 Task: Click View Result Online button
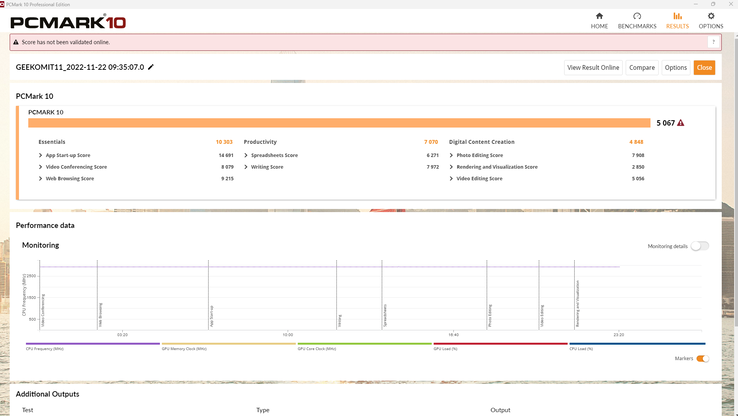[594, 67]
